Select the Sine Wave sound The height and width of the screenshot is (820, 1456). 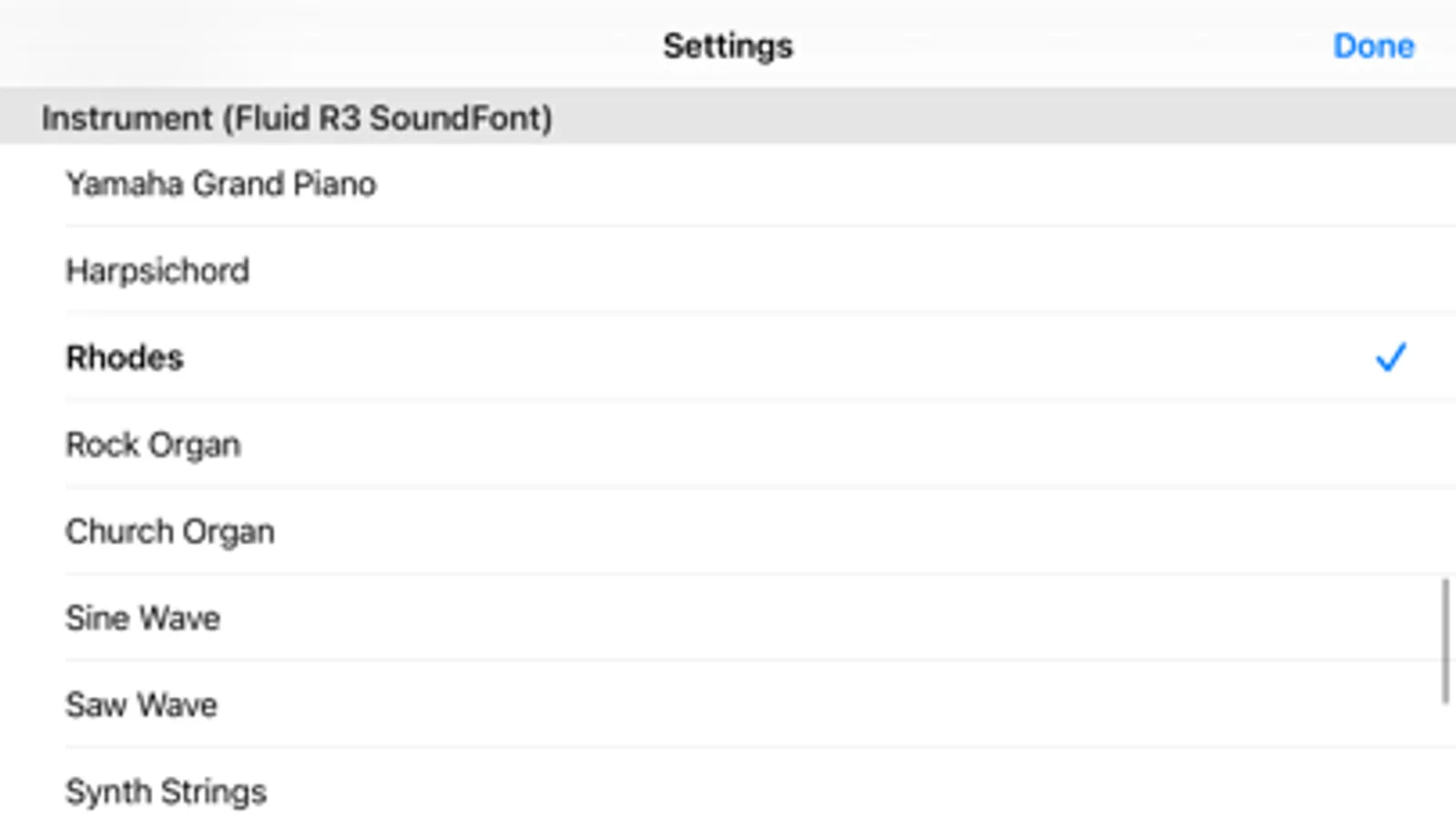143,618
